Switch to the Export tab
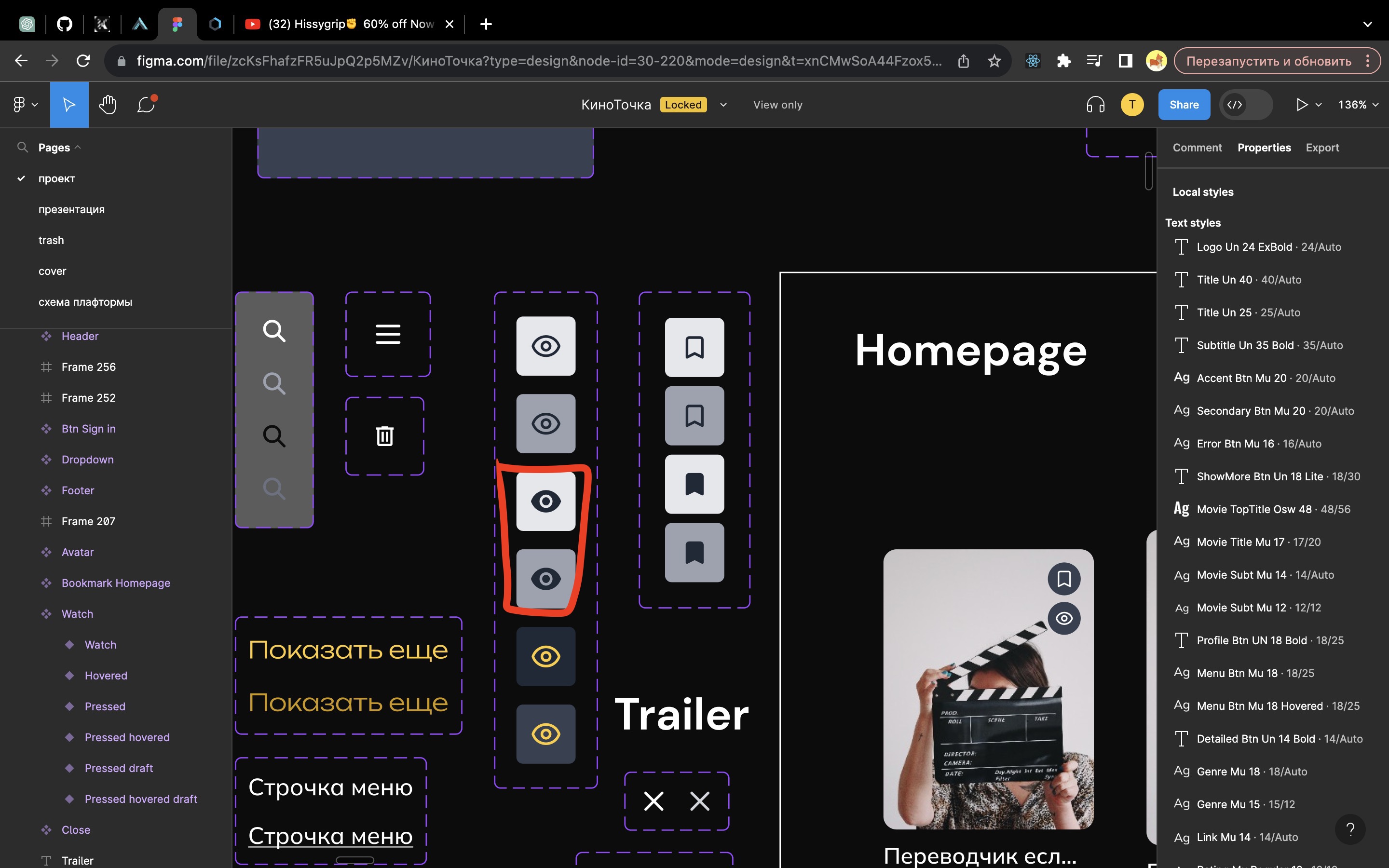 tap(1322, 148)
